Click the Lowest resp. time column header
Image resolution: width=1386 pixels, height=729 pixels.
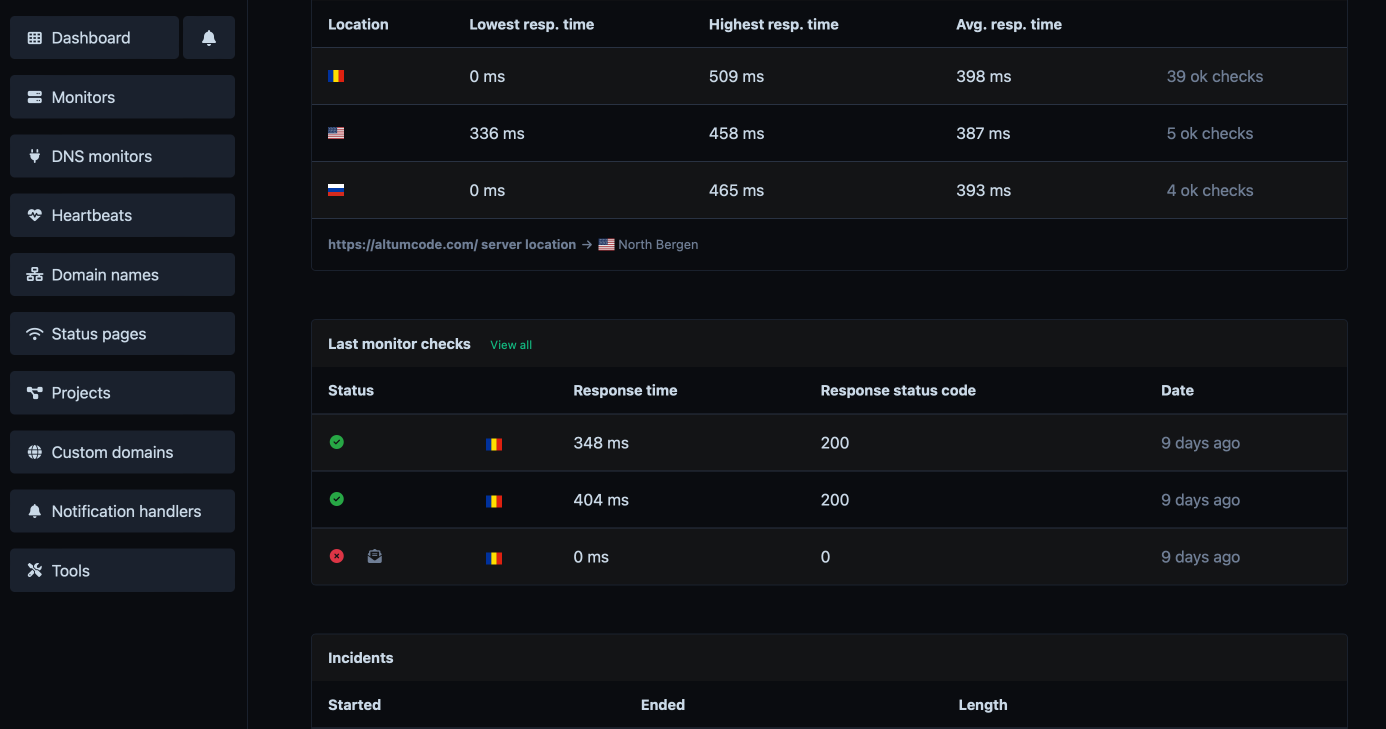coord(531,24)
